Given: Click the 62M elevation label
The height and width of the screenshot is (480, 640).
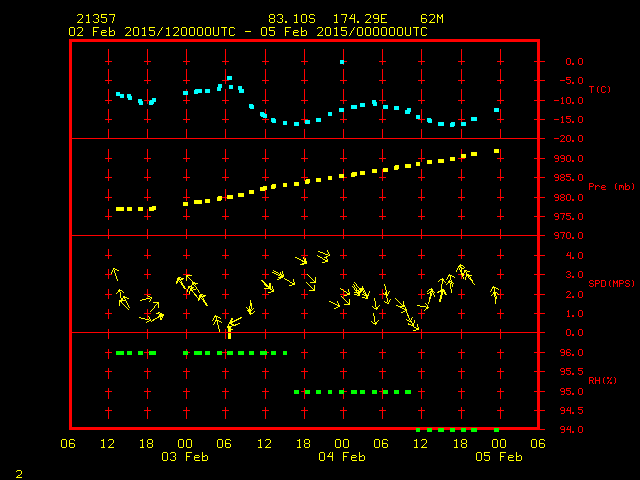Looking at the screenshot, I should 433,19.
